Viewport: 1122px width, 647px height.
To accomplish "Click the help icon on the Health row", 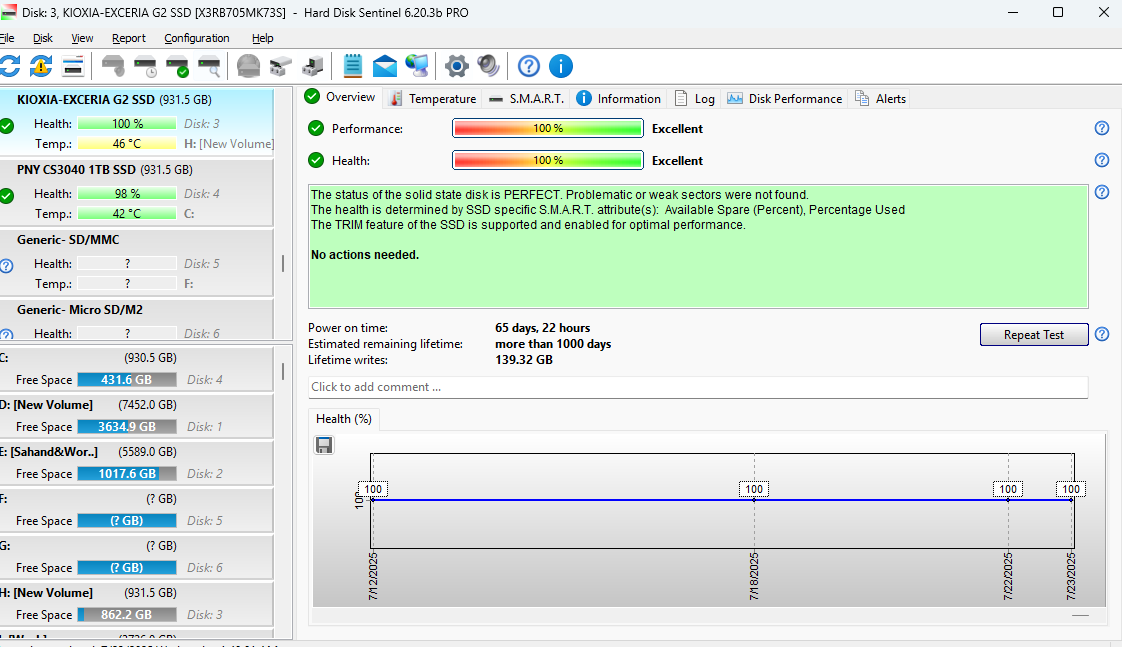I will click(1102, 160).
